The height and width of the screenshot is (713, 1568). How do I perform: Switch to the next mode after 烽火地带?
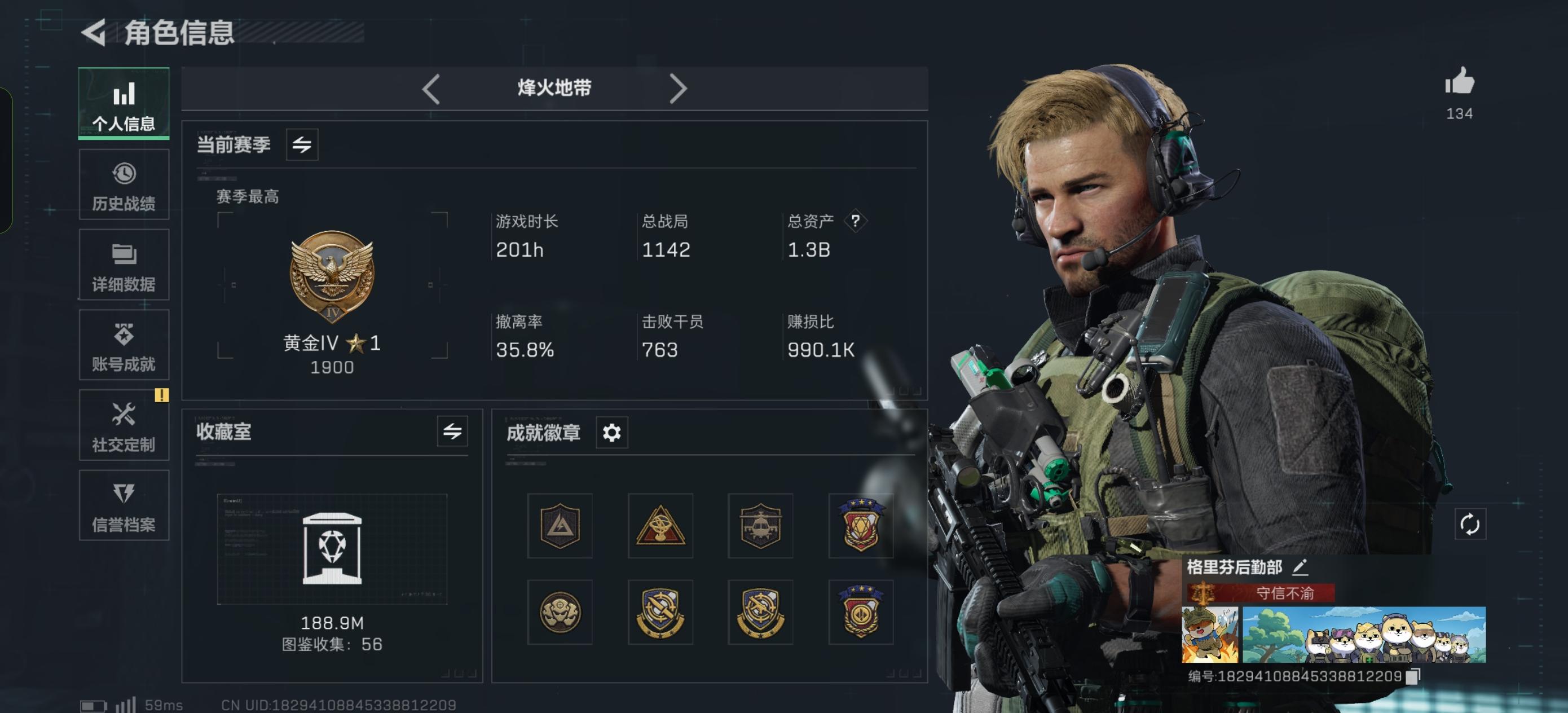click(x=677, y=89)
